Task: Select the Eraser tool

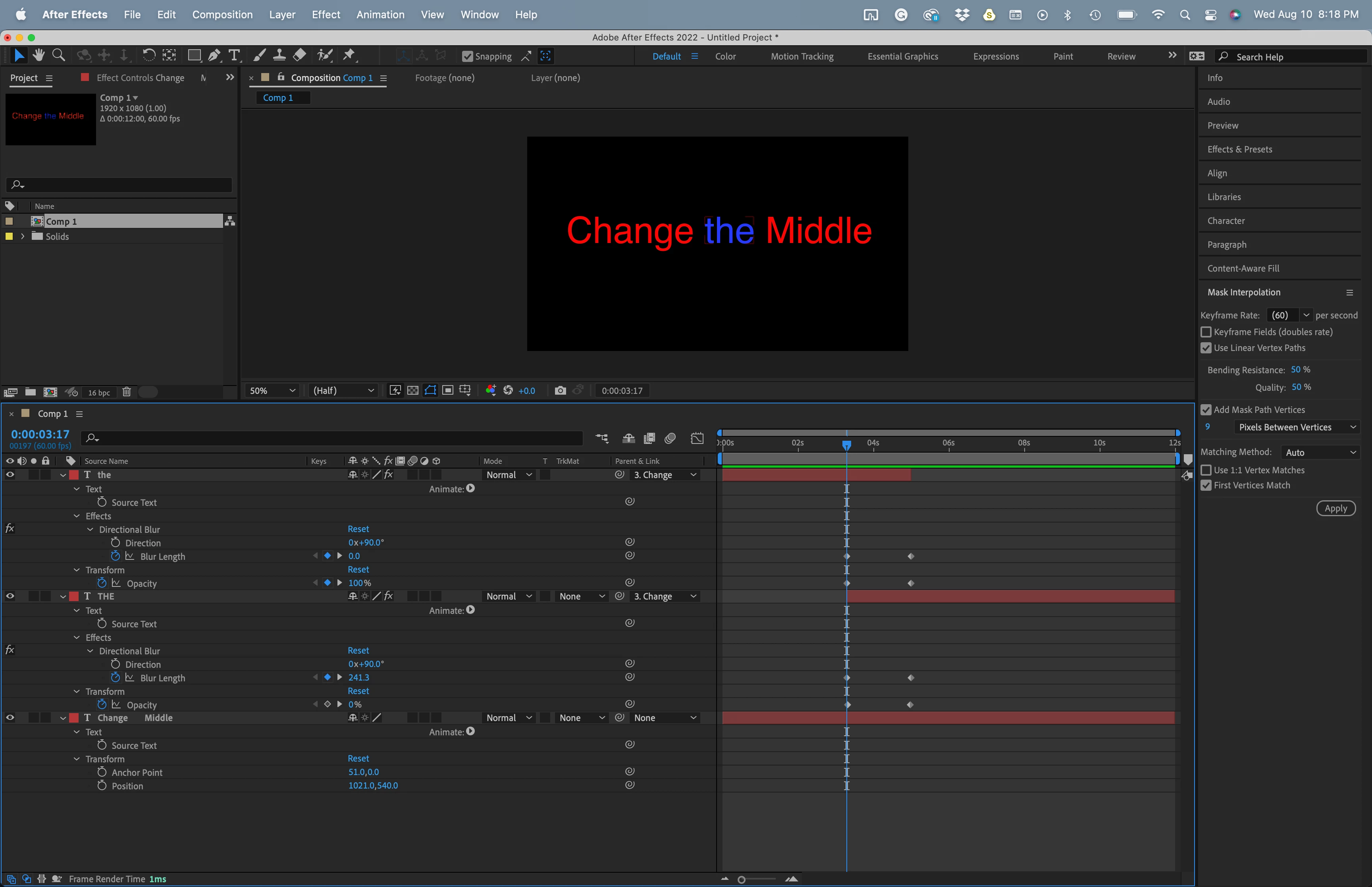Action: coord(299,55)
